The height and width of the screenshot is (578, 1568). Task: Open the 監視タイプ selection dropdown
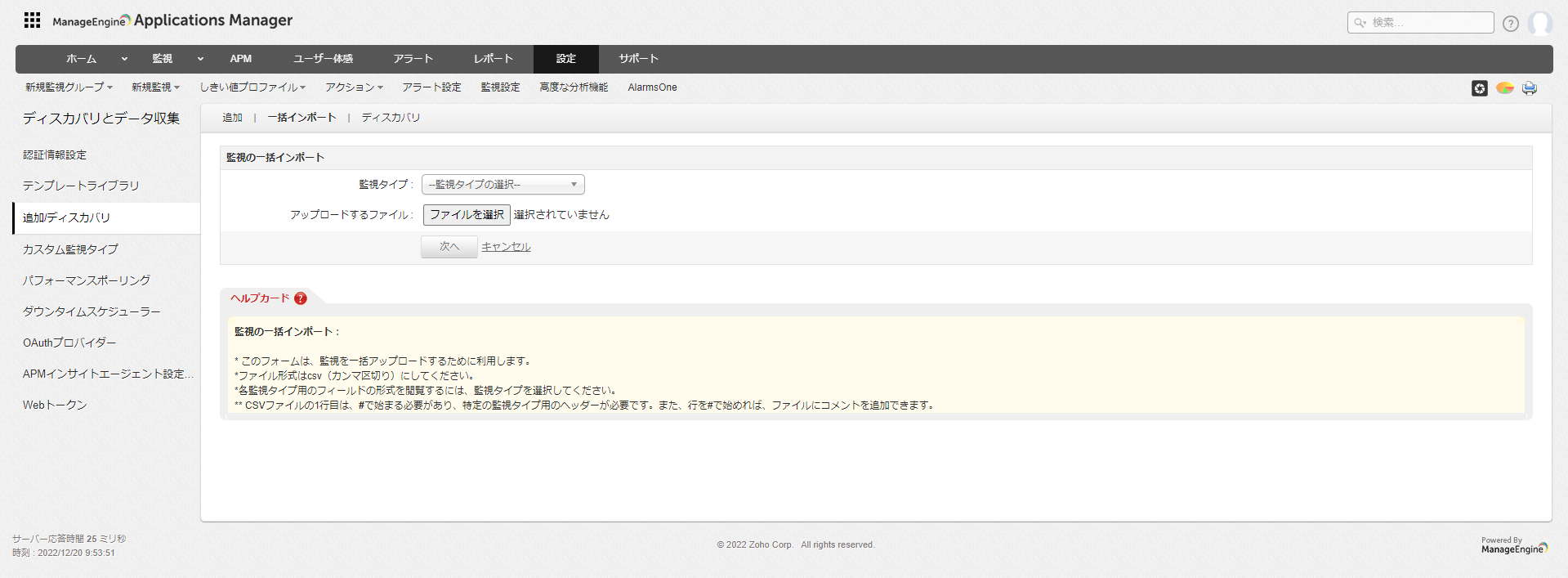(503, 185)
